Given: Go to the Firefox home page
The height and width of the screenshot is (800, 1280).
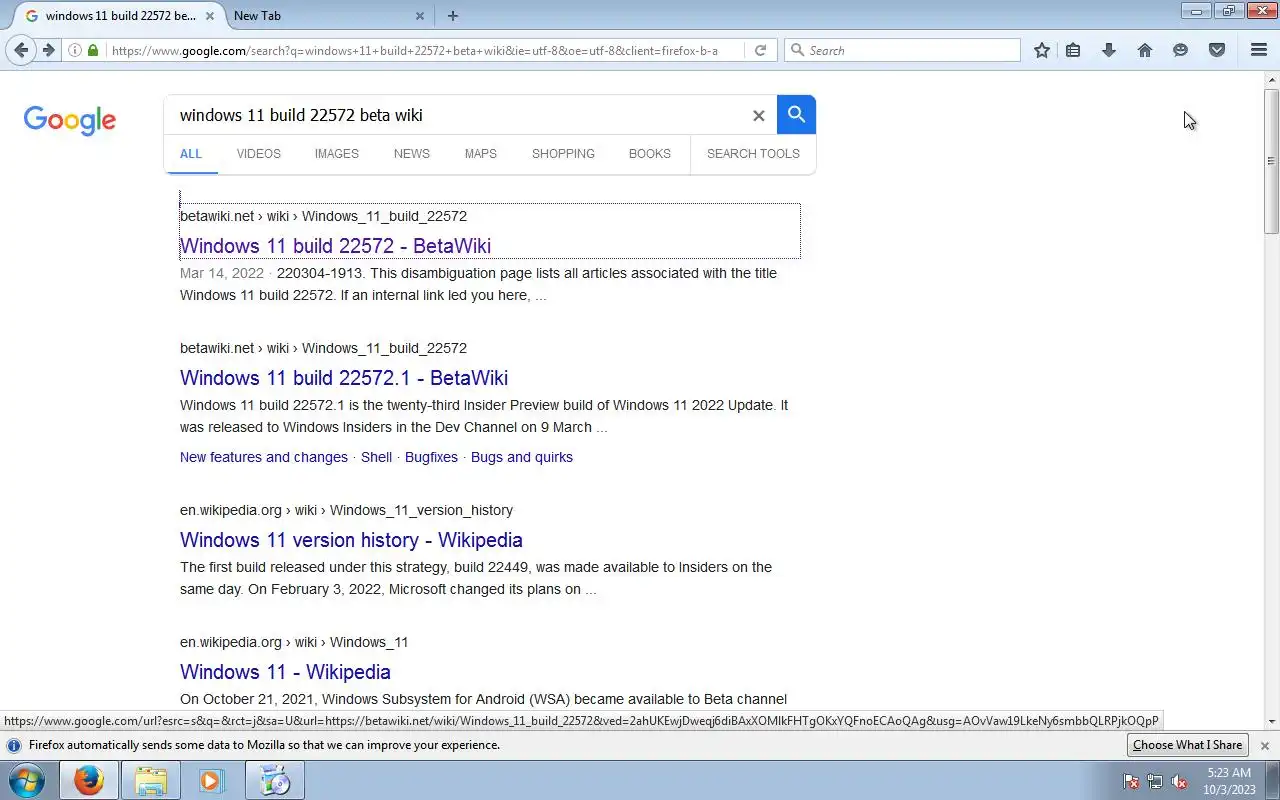Looking at the screenshot, I should (1145, 50).
